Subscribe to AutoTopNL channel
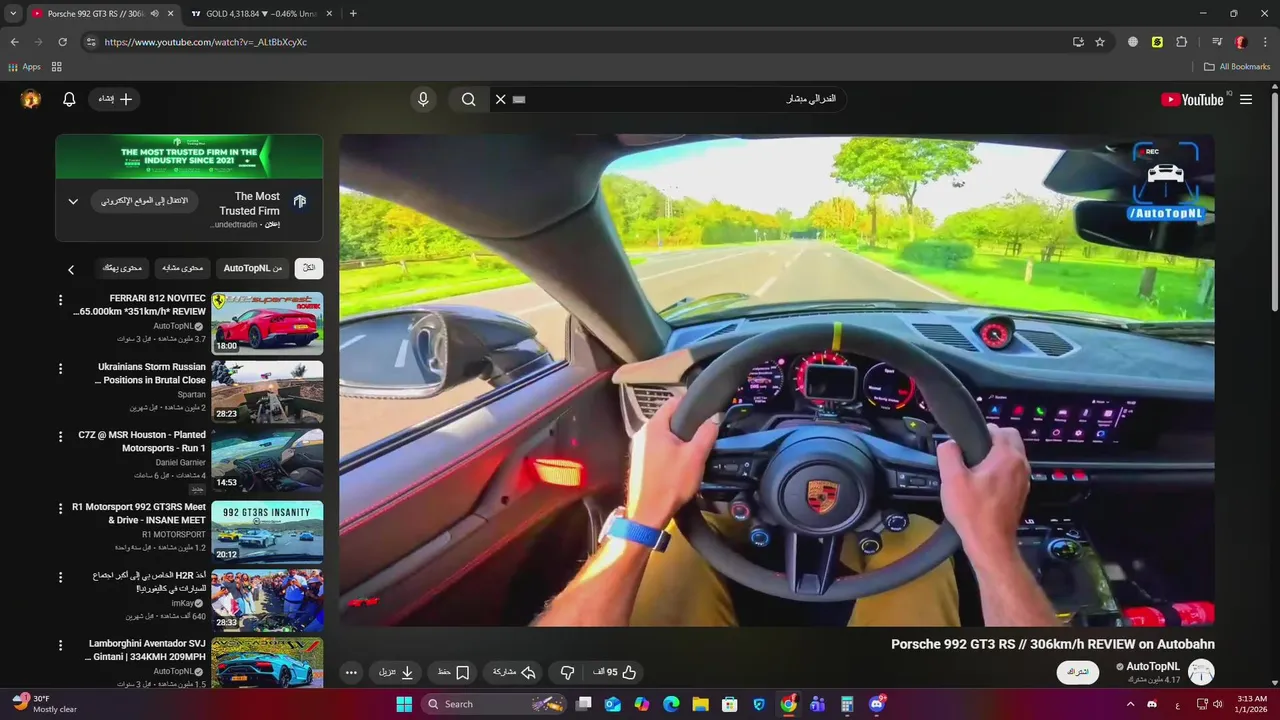Viewport: 1280px width, 720px height. click(1078, 672)
